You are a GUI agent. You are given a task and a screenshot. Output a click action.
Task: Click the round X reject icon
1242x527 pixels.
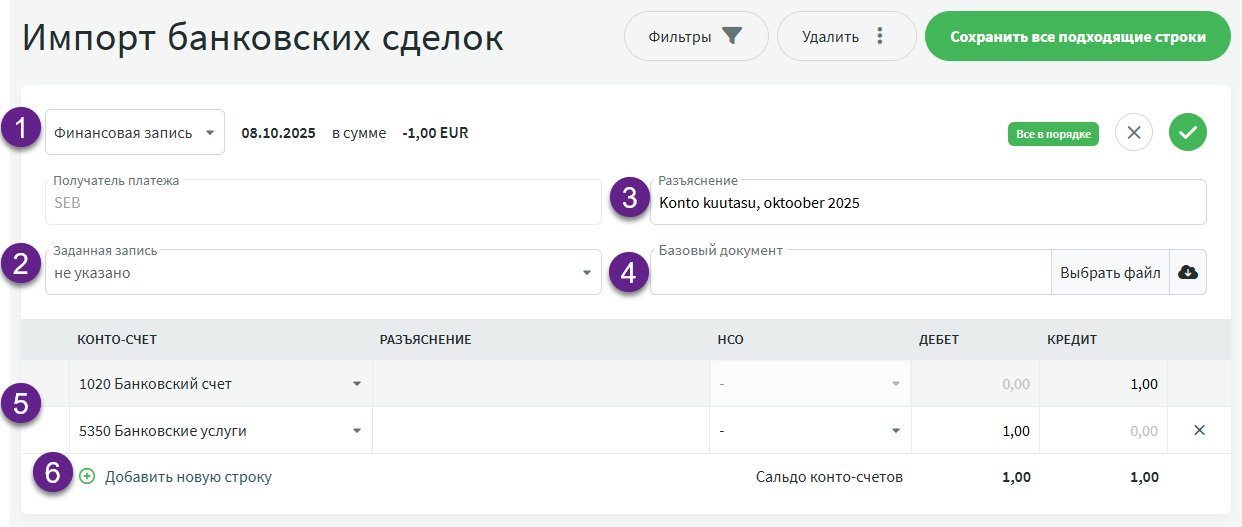pyautogui.click(x=1133, y=133)
